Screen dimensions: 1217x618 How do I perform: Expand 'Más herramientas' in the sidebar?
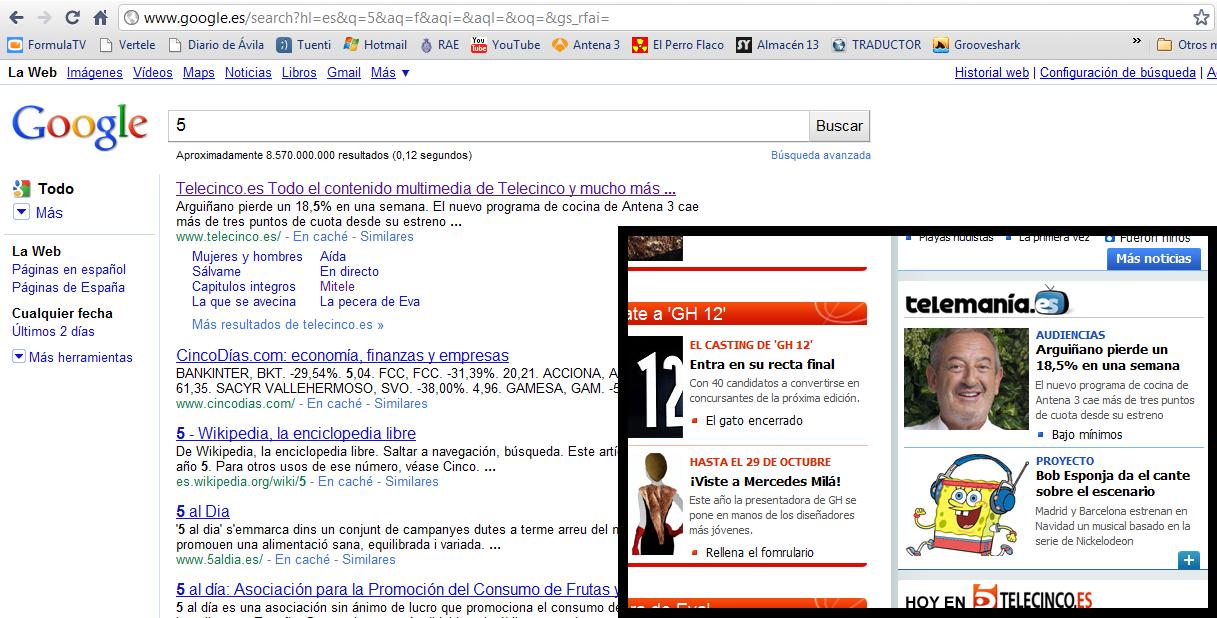pyautogui.click(x=72, y=357)
